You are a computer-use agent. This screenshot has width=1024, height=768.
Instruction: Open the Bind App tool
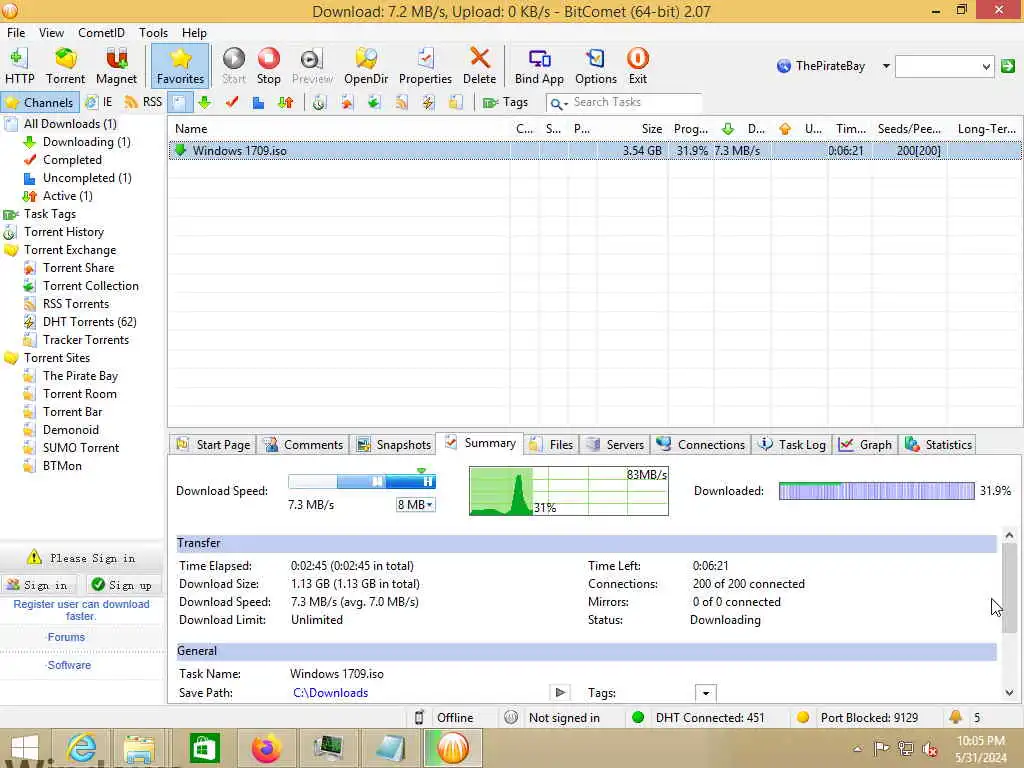(539, 66)
